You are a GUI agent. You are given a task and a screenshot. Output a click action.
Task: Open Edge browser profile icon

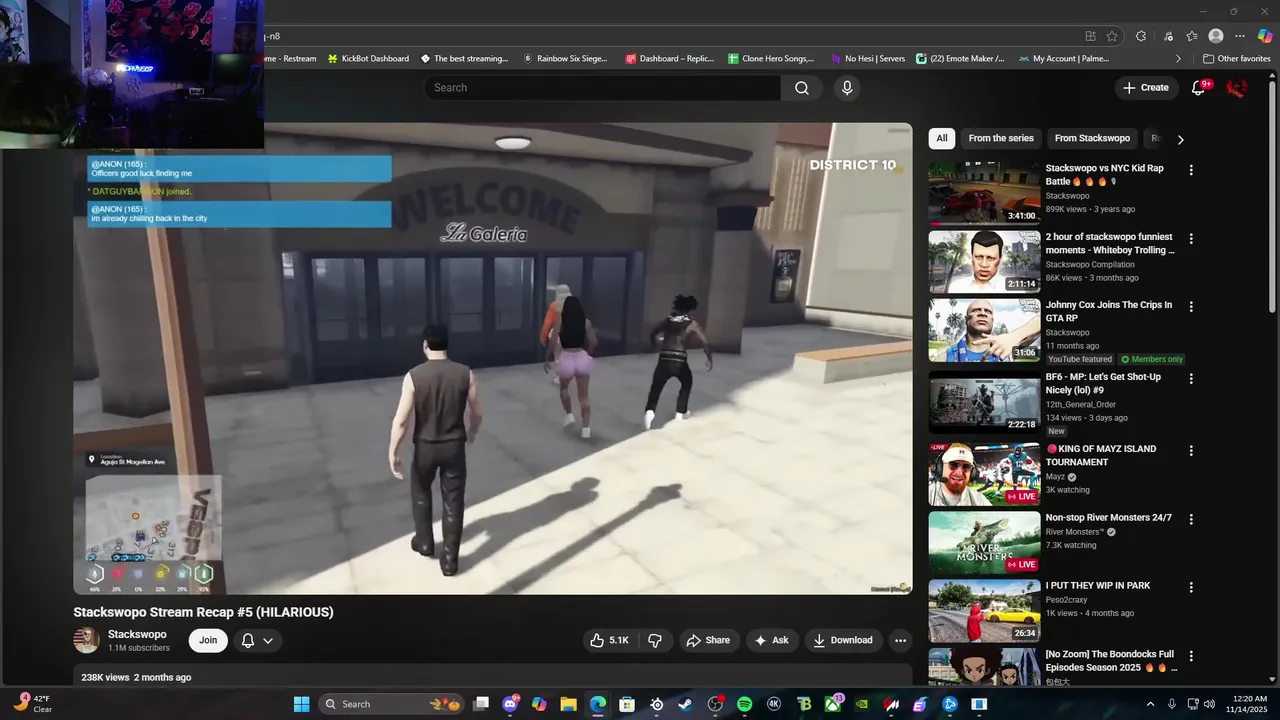[1216, 36]
